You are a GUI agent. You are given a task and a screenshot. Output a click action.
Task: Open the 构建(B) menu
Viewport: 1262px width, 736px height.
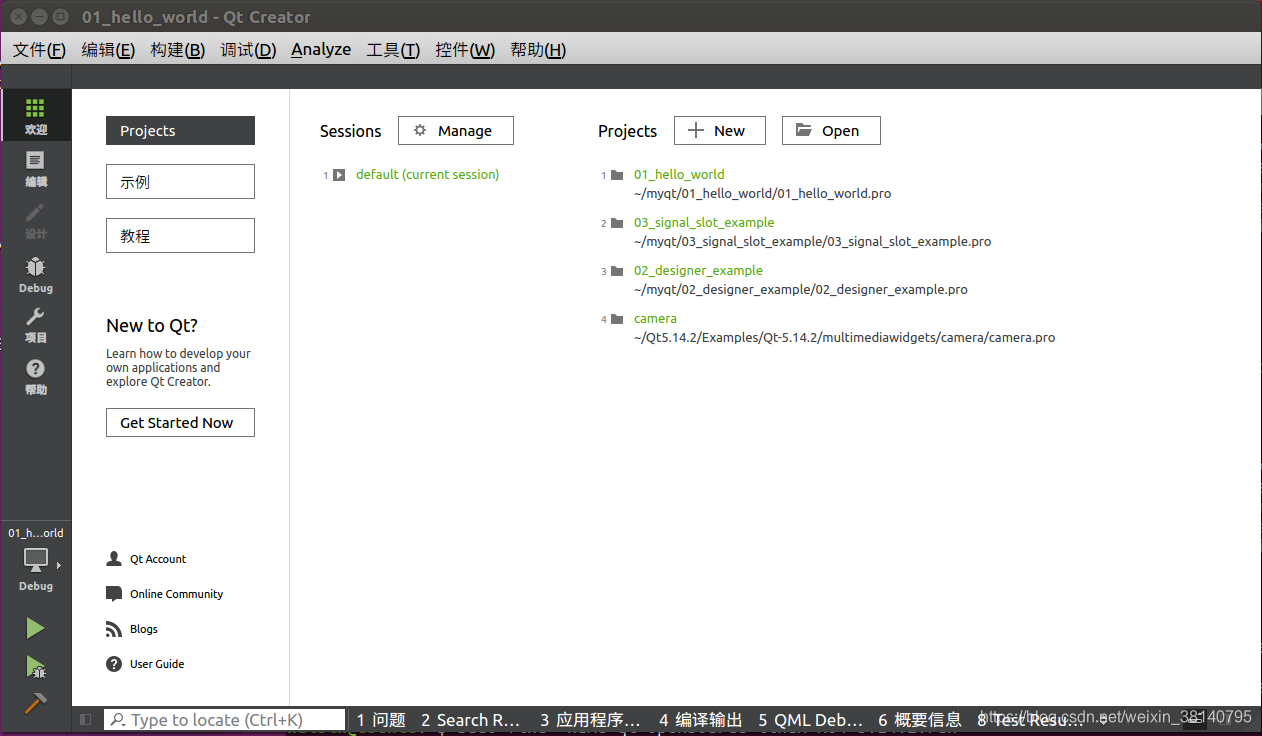click(x=178, y=50)
